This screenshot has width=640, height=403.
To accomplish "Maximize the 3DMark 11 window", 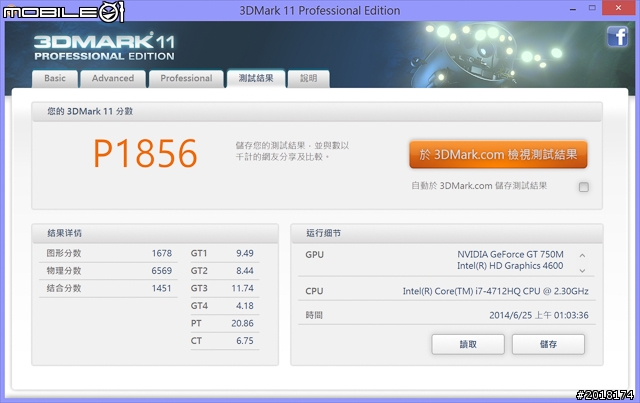I will pyautogui.click(x=592, y=8).
